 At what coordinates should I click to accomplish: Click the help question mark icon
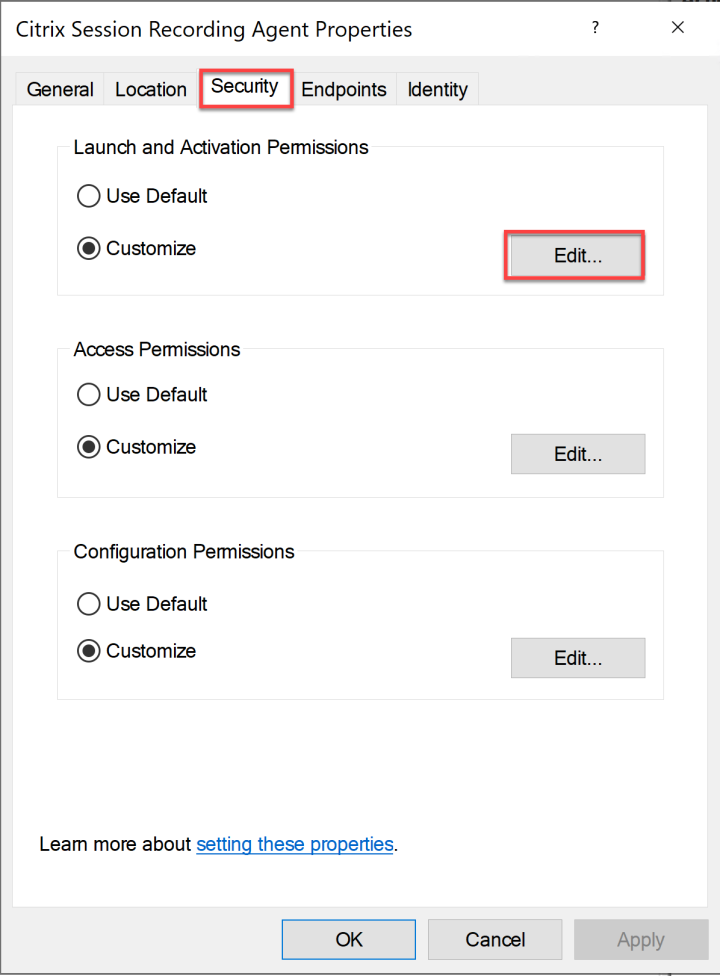[595, 28]
